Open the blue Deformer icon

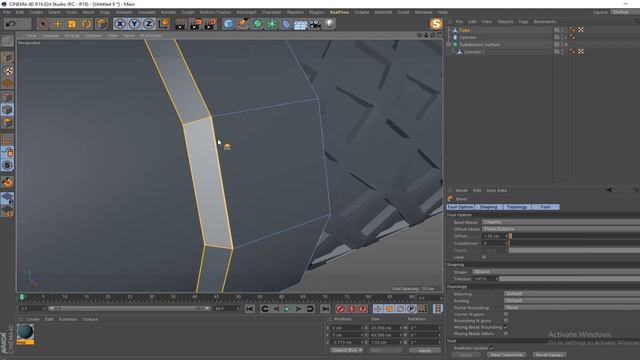(x=286, y=24)
